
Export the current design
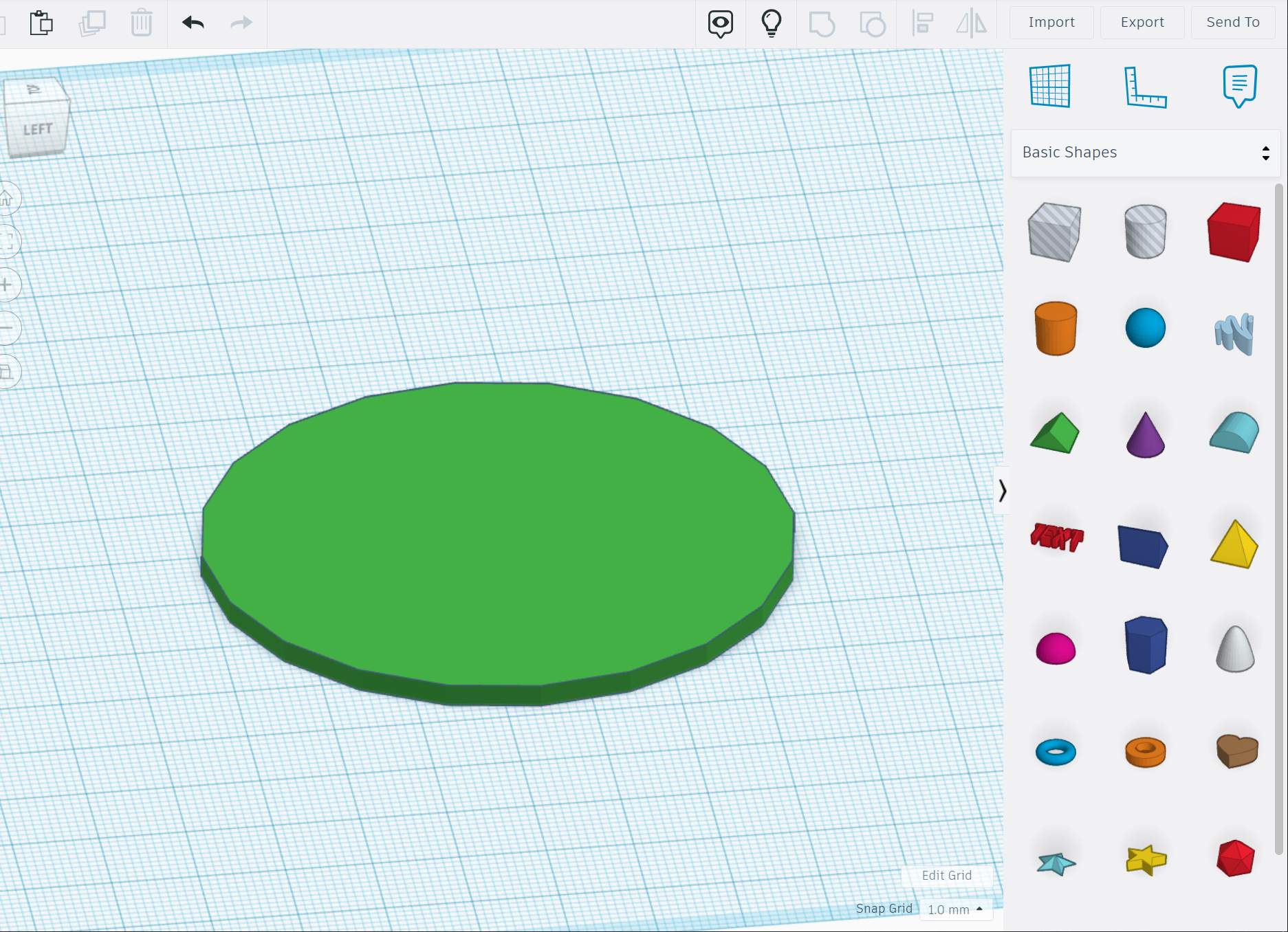1142,22
